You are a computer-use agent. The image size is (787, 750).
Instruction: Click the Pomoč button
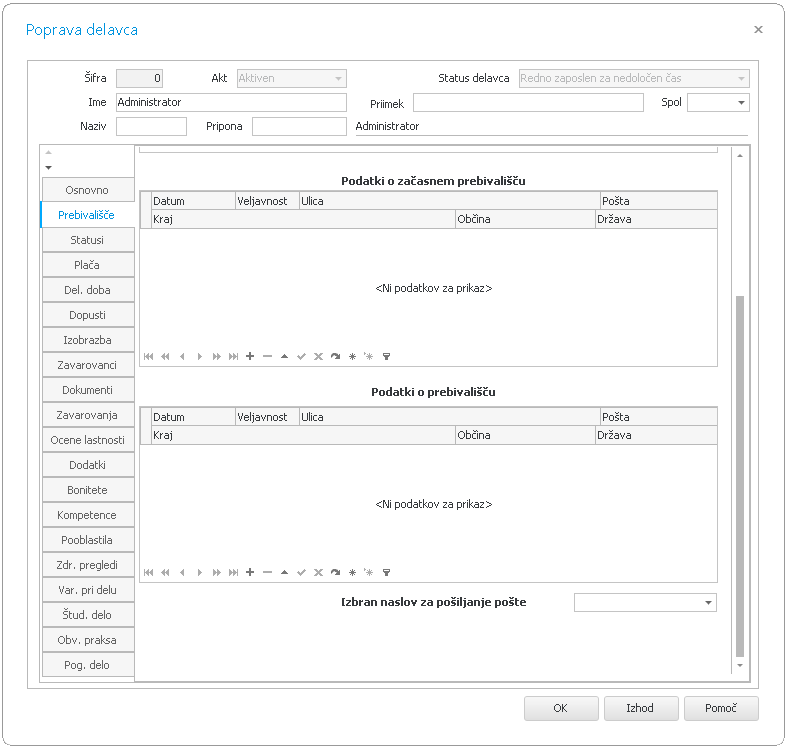(x=721, y=708)
